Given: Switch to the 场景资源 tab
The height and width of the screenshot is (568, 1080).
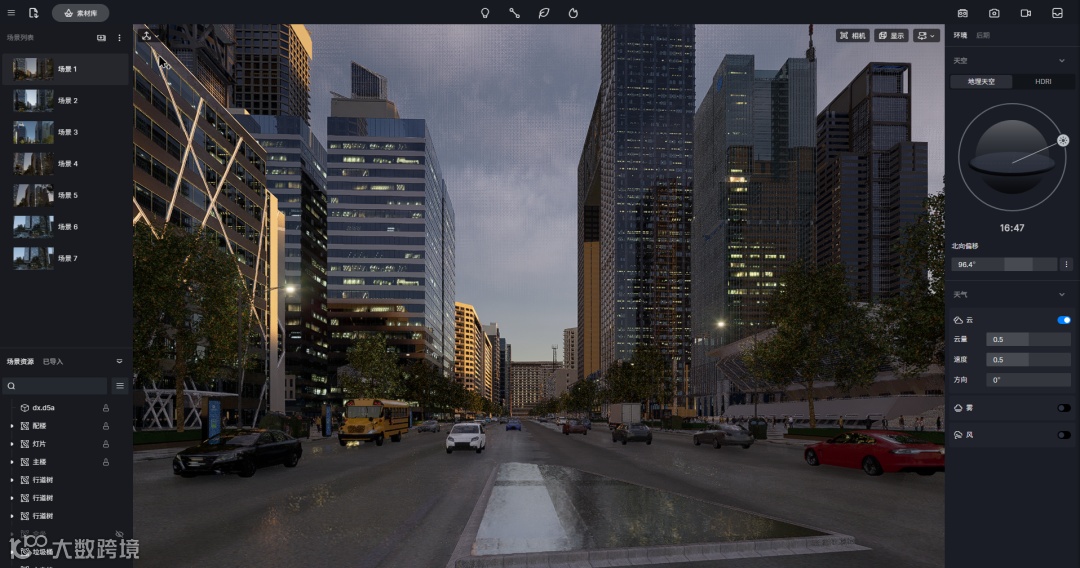Looking at the screenshot, I should 20,361.
